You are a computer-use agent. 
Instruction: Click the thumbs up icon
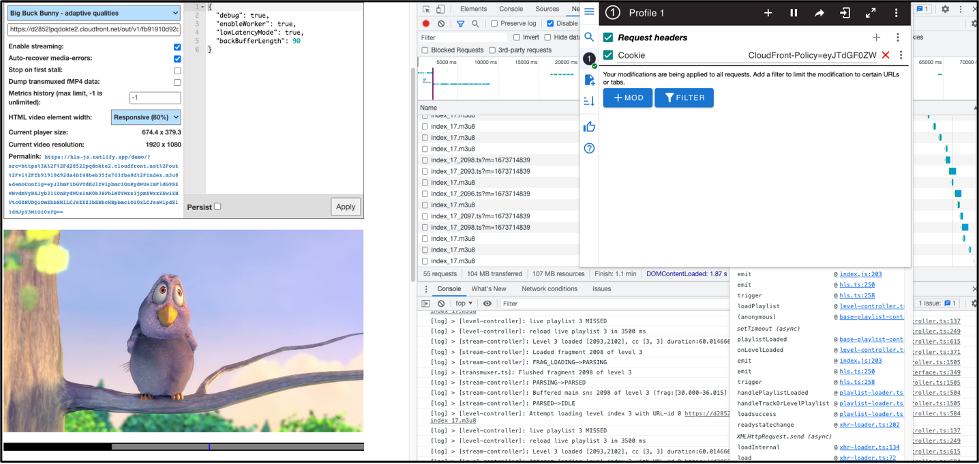[589, 127]
